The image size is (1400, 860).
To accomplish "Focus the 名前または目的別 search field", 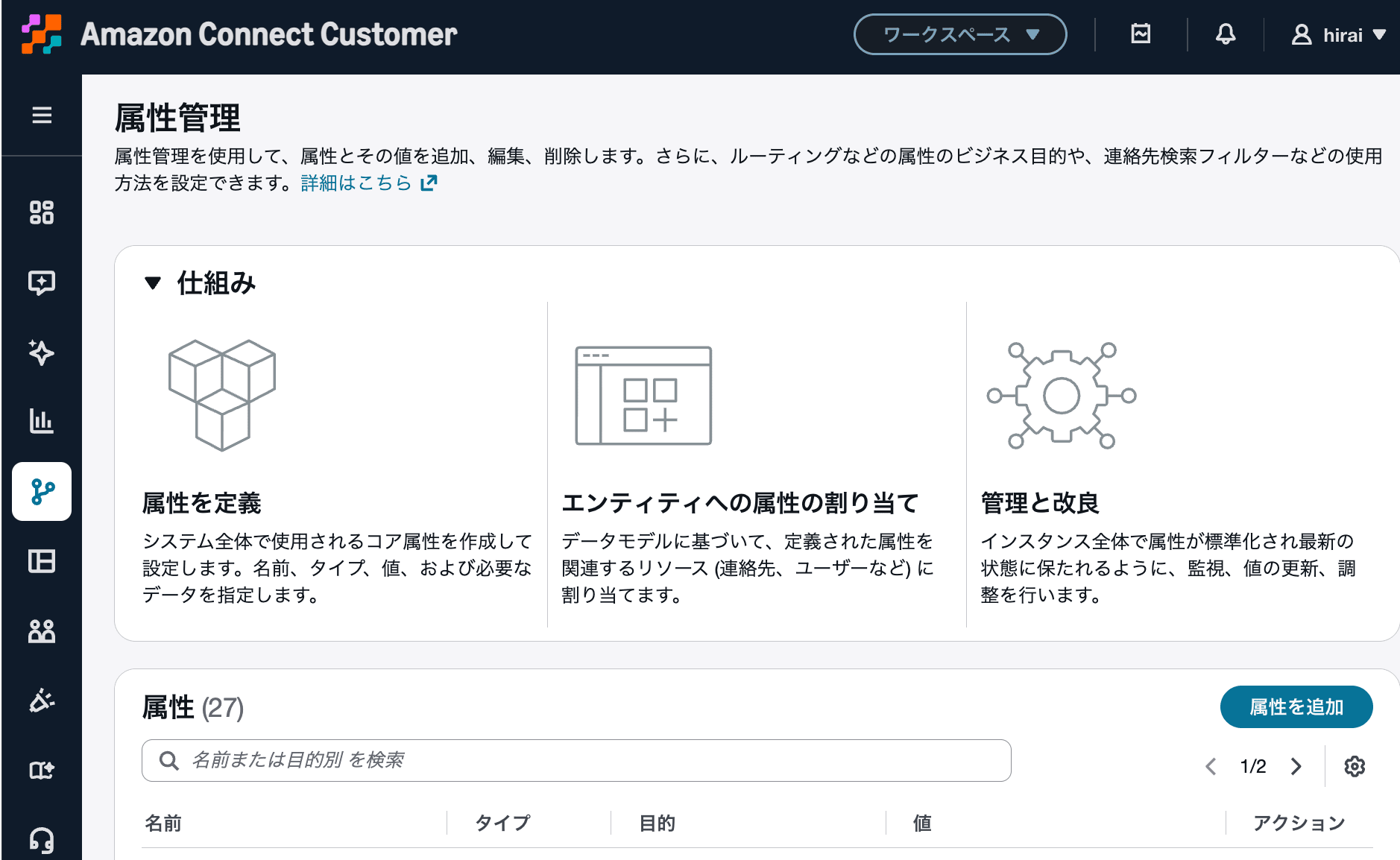I will pyautogui.click(x=576, y=760).
